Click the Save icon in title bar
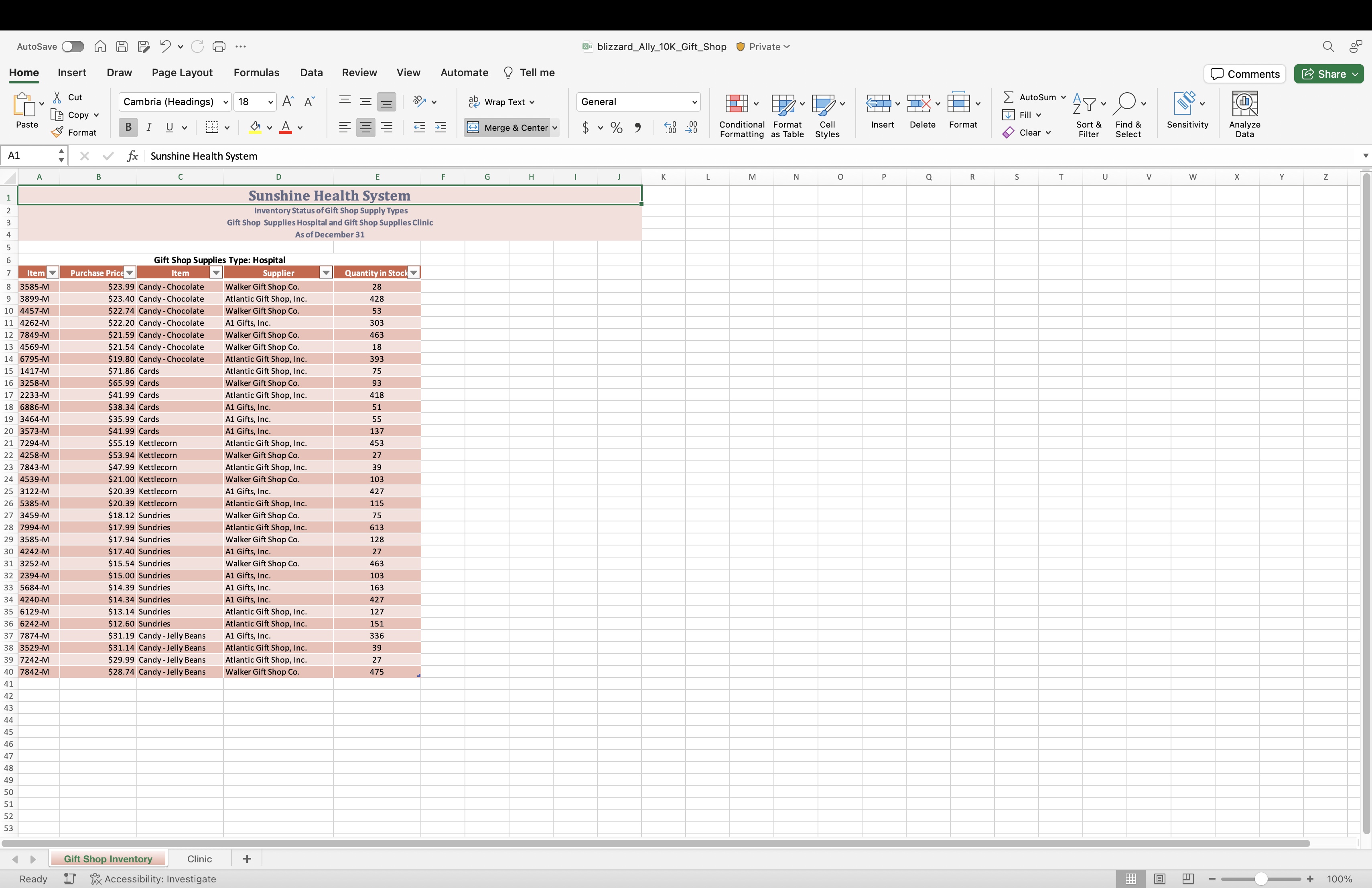Screen dimensions: 1372x888 pyautogui.click(x=122, y=47)
